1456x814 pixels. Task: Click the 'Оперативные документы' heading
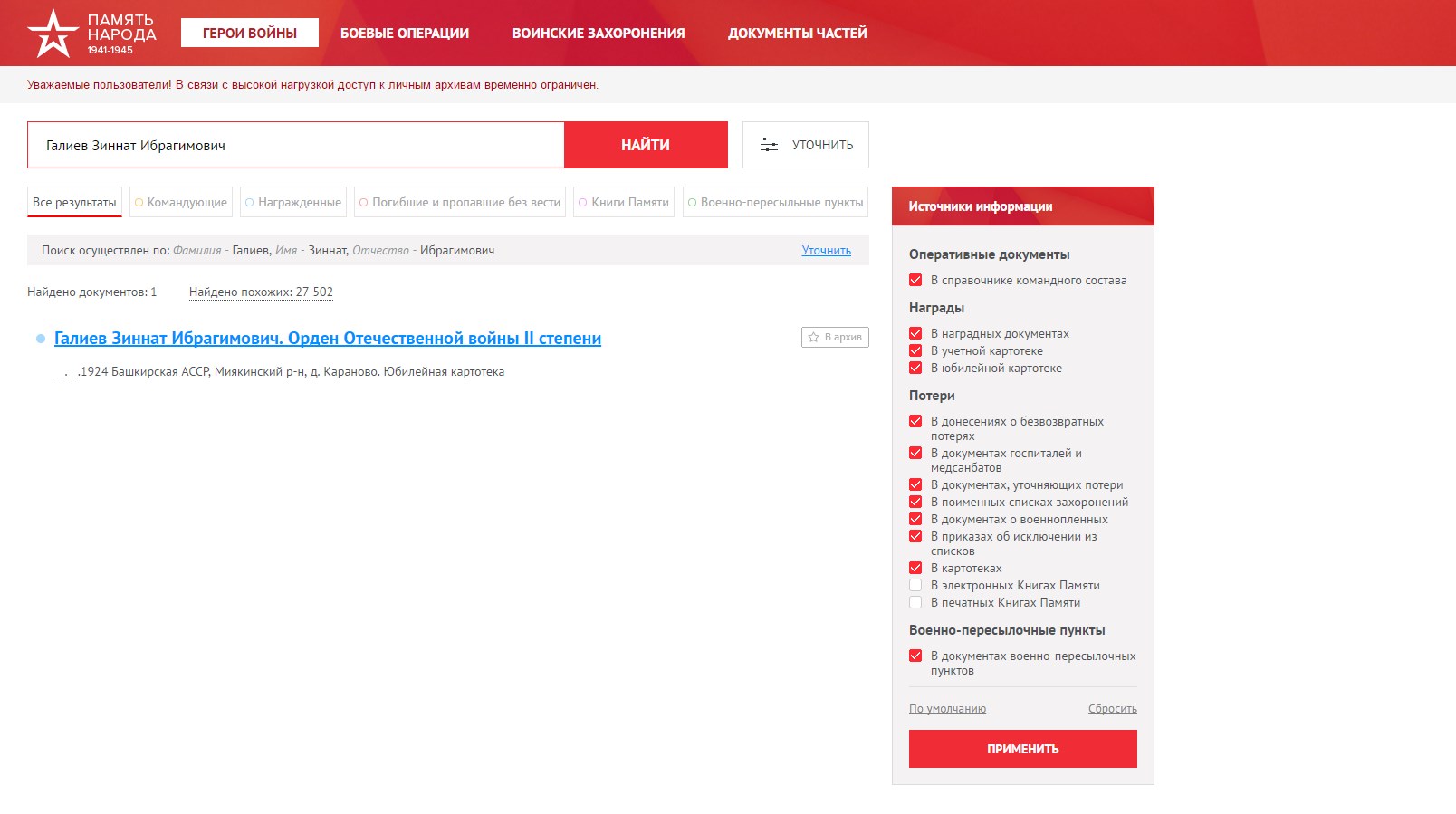(x=990, y=254)
